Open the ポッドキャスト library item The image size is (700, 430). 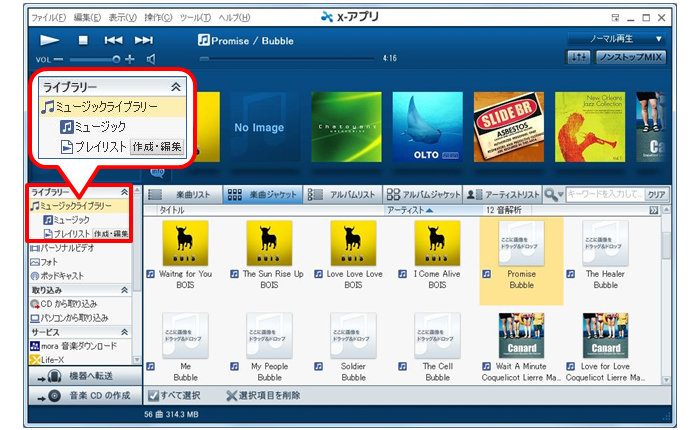tap(67, 275)
